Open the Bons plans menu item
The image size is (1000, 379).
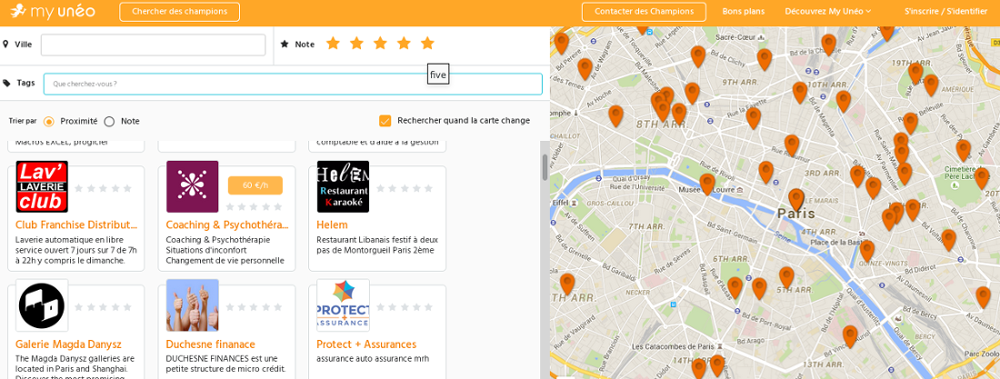[x=743, y=11]
